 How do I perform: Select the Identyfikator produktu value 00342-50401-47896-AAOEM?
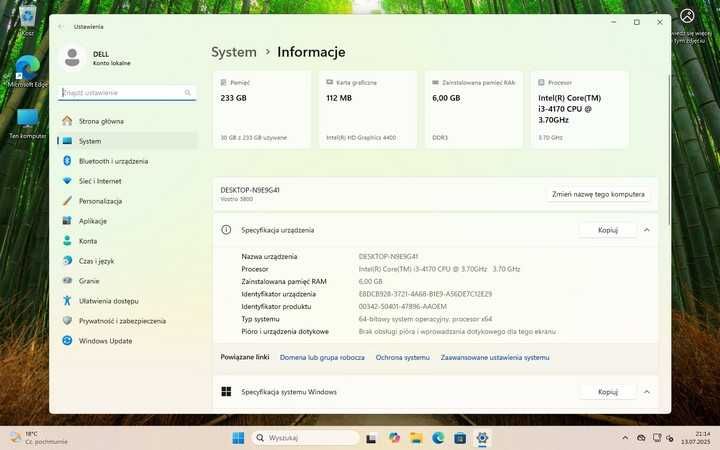tap(403, 306)
